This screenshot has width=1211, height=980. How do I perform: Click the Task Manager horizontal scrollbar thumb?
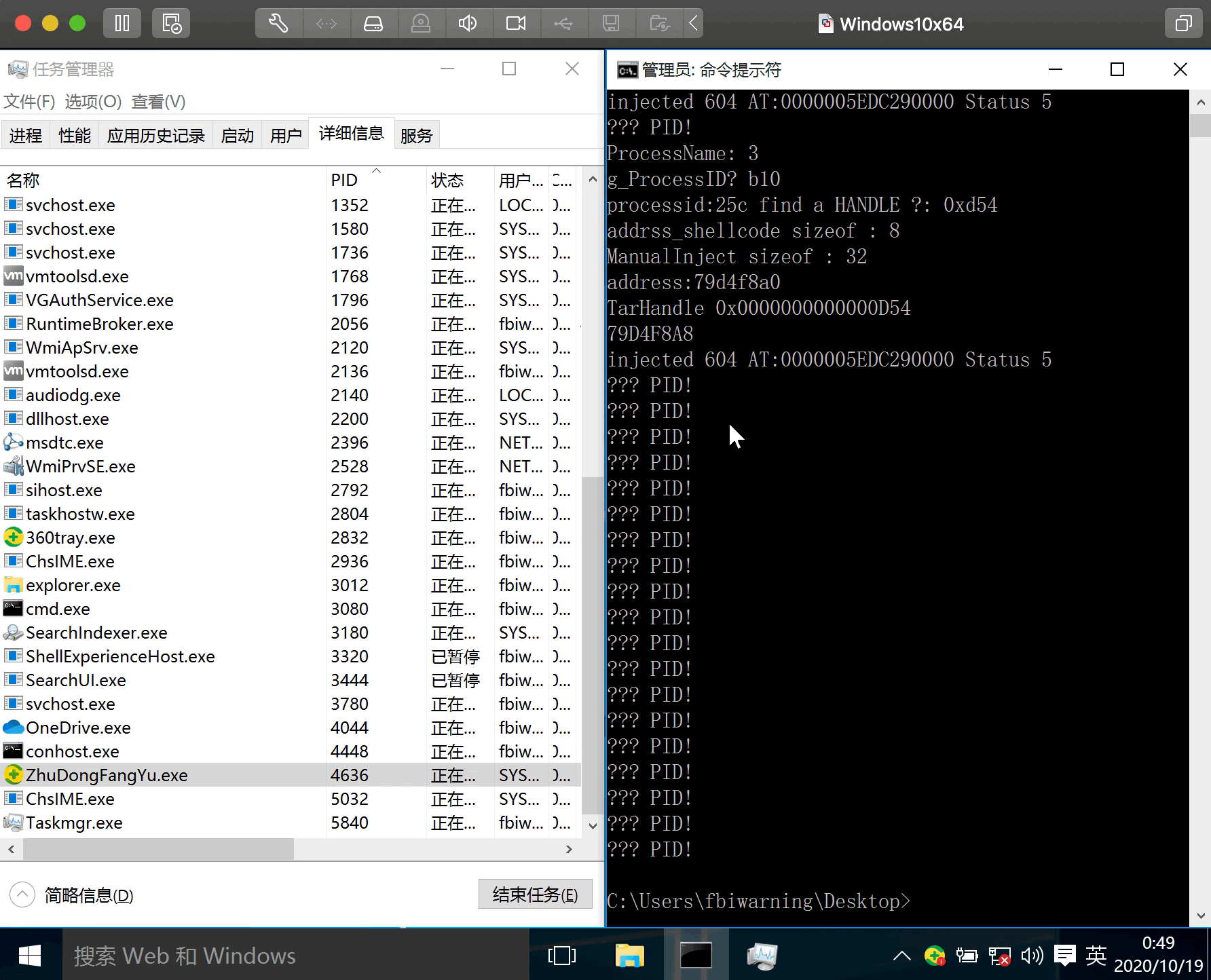(x=158, y=849)
